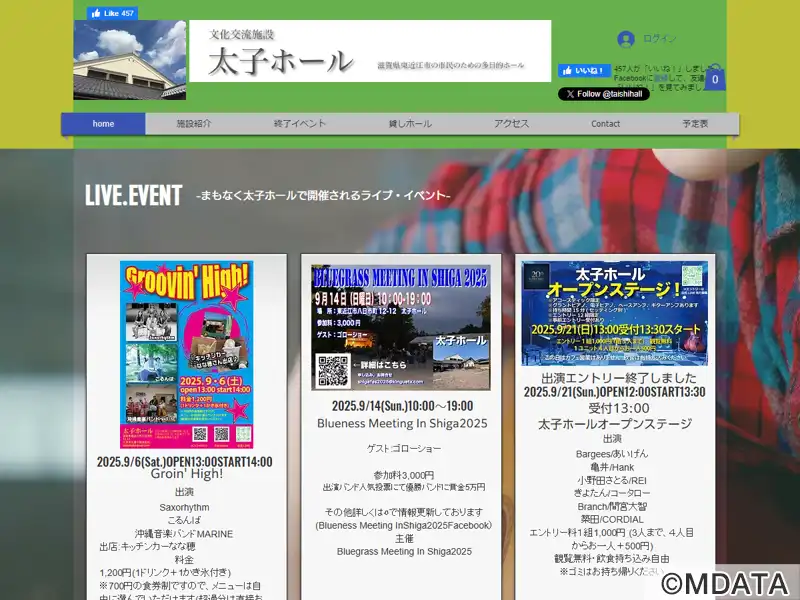Follow @taishihall on X
This screenshot has width=800, height=600.
pos(604,94)
